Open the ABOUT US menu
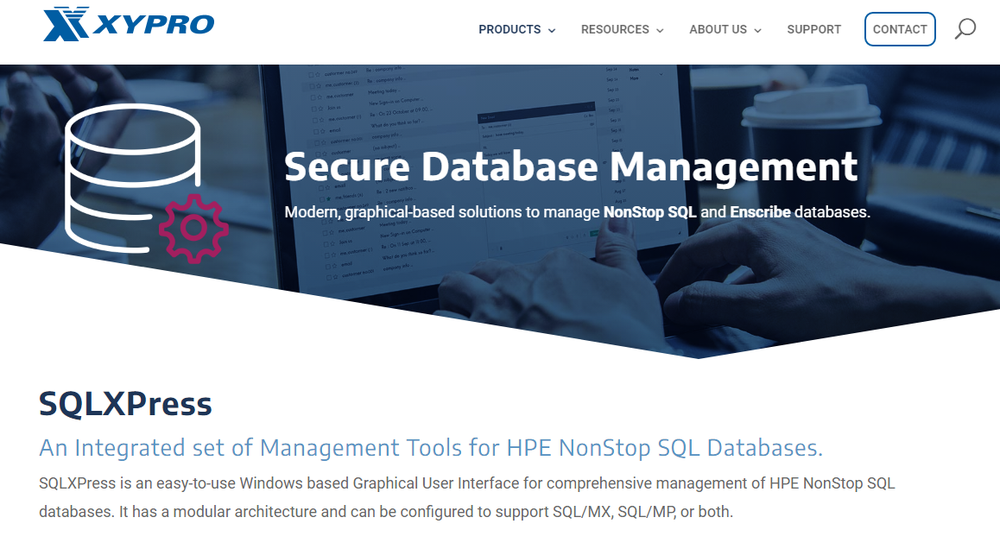This screenshot has height=535, width=1000. point(717,29)
